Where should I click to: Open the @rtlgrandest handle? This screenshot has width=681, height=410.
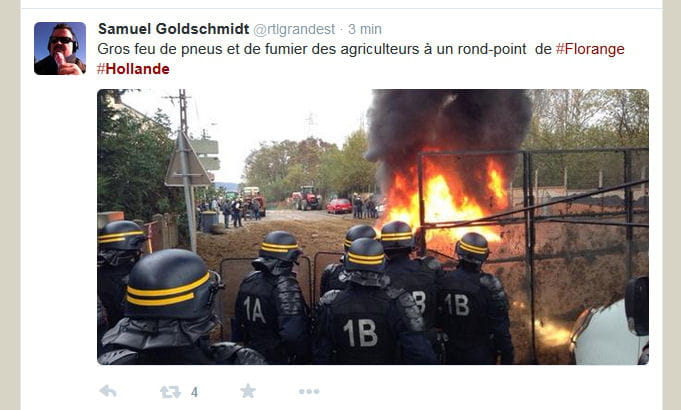[x=294, y=30]
